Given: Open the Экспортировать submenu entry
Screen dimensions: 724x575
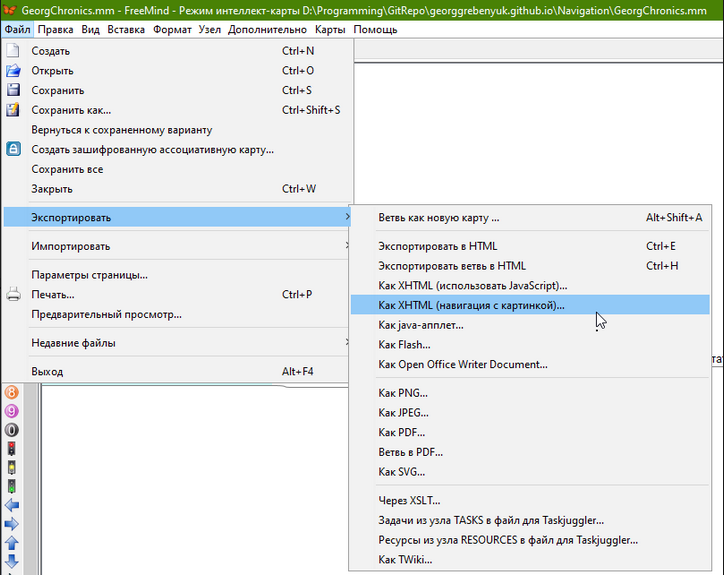Looking at the screenshot, I should point(70,217).
